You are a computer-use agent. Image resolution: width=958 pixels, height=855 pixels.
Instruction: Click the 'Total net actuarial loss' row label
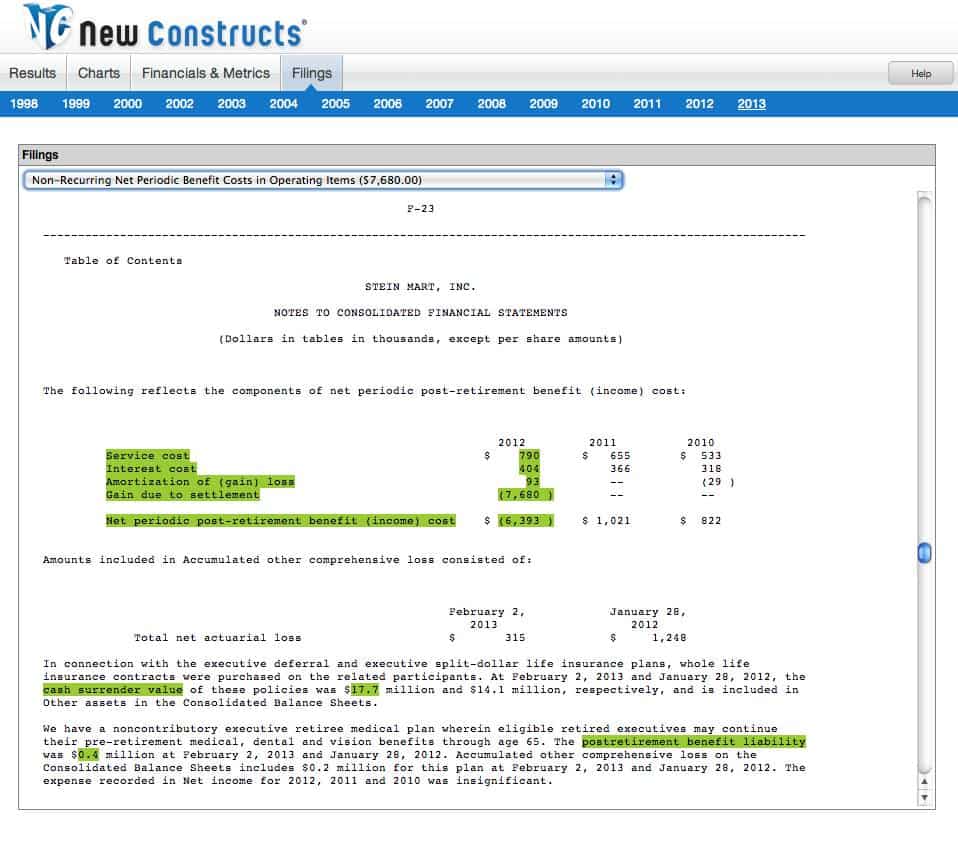point(218,638)
